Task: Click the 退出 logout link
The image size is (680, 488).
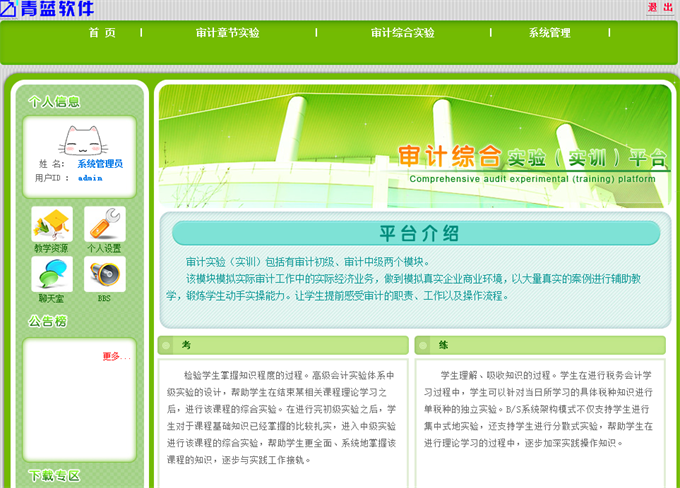Action: coord(660,8)
